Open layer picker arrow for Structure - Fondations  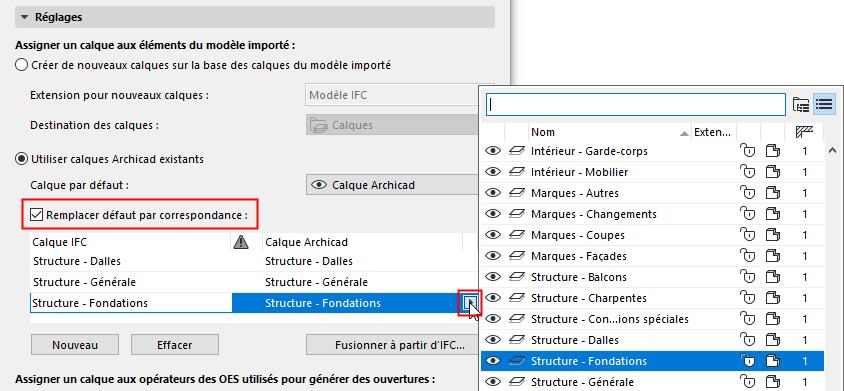(x=468, y=303)
